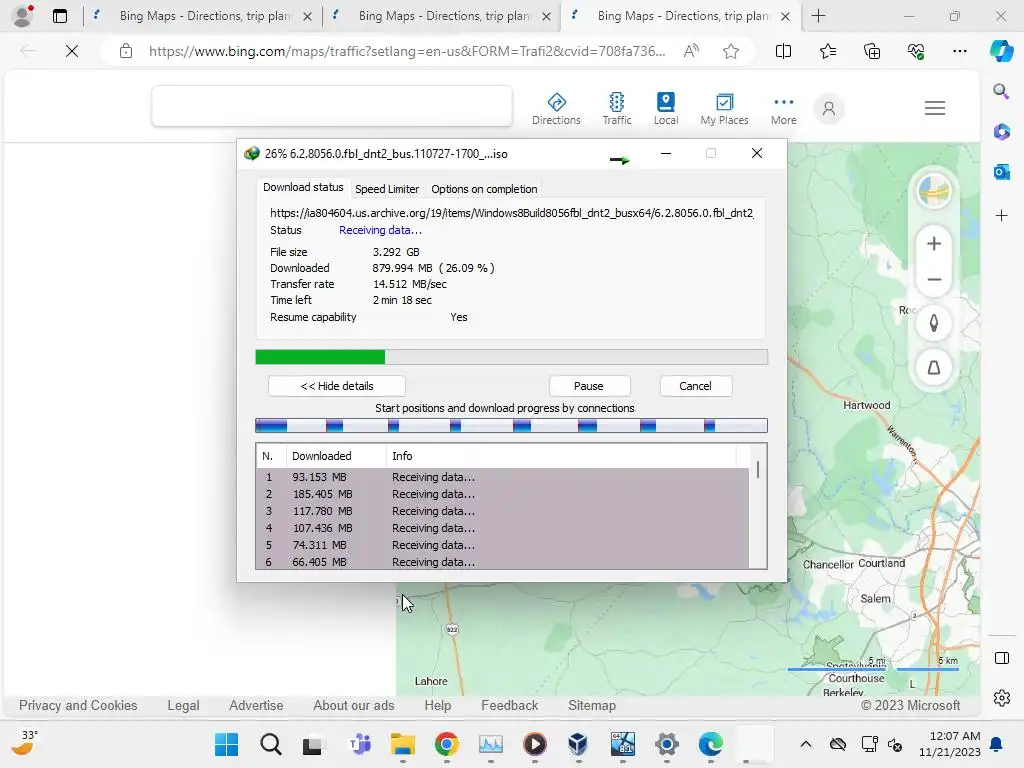Open Edge collections

click(872, 51)
